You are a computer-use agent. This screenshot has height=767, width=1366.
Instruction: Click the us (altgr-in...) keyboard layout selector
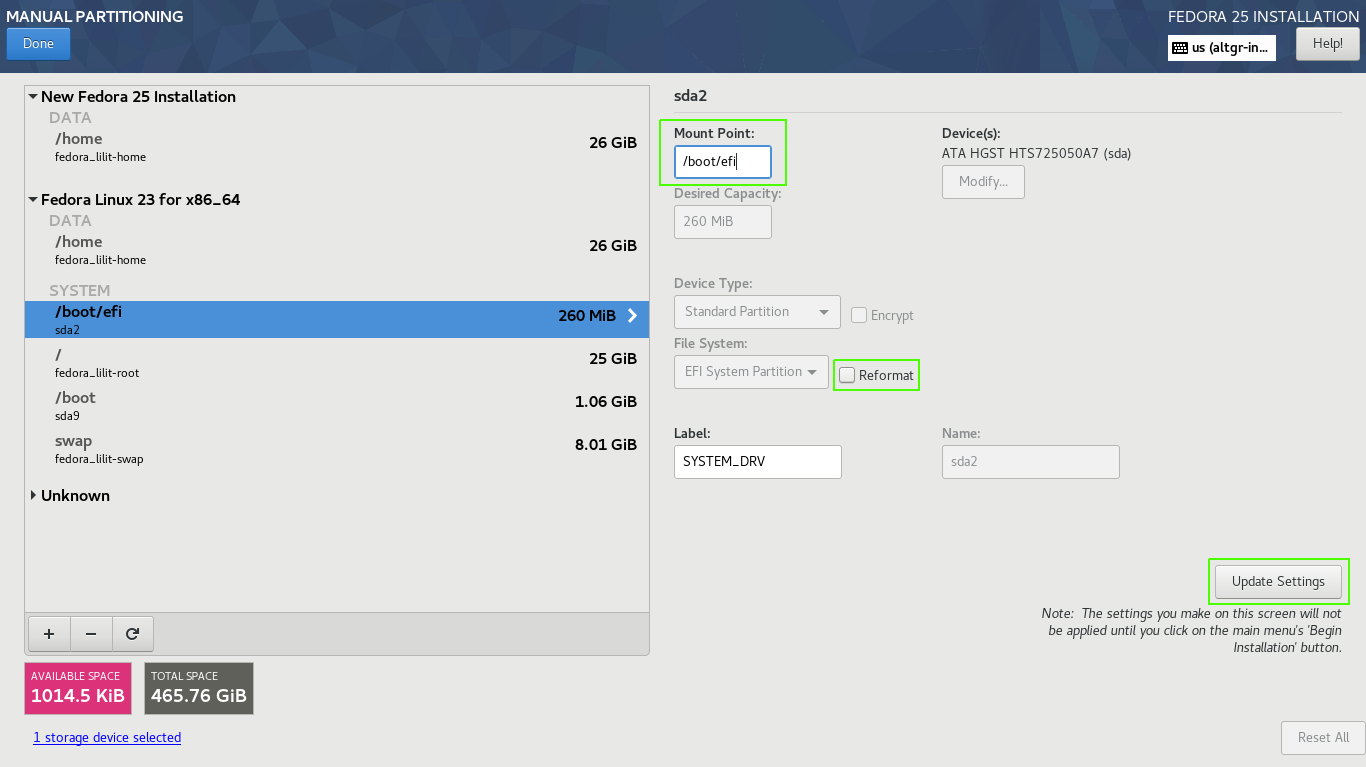1222,47
